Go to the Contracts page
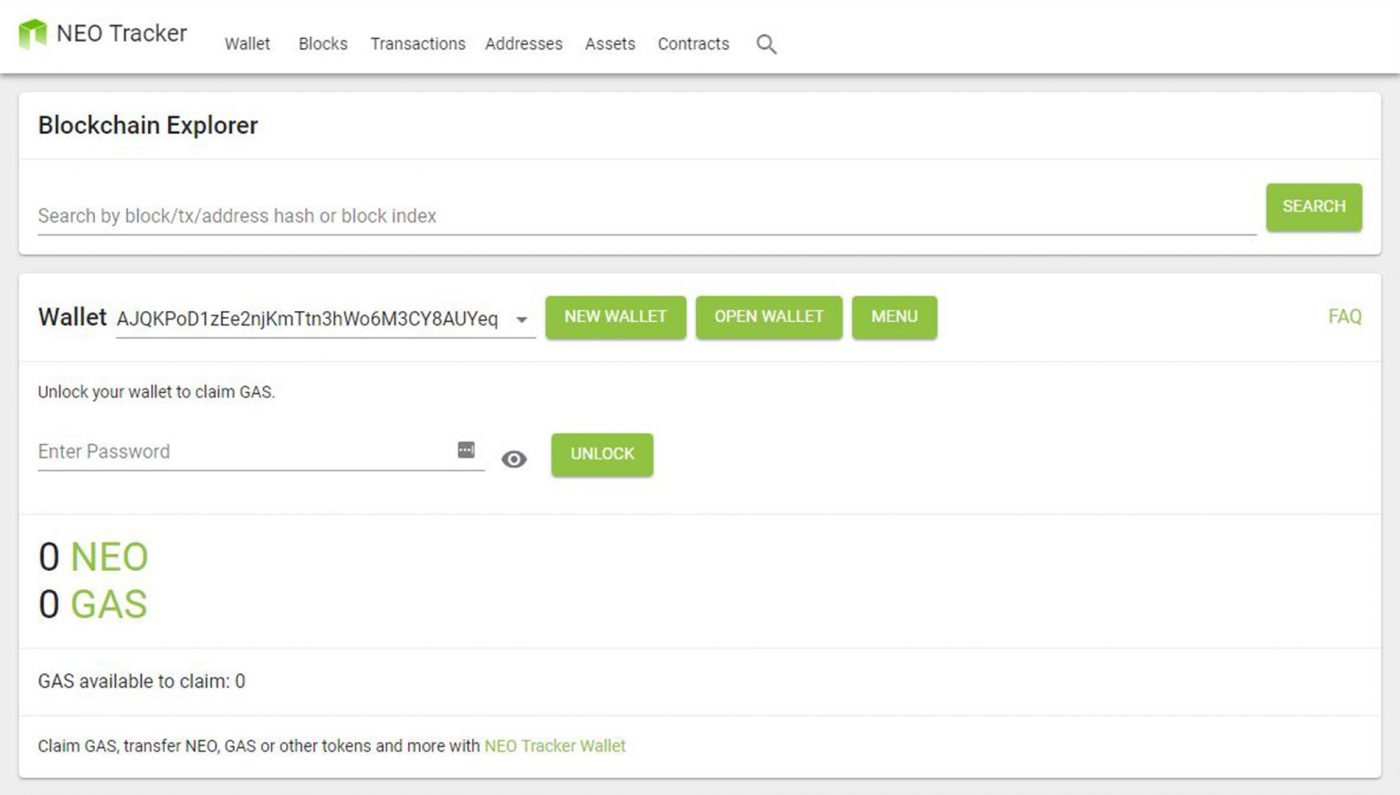The image size is (1400, 795). [693, 44]
